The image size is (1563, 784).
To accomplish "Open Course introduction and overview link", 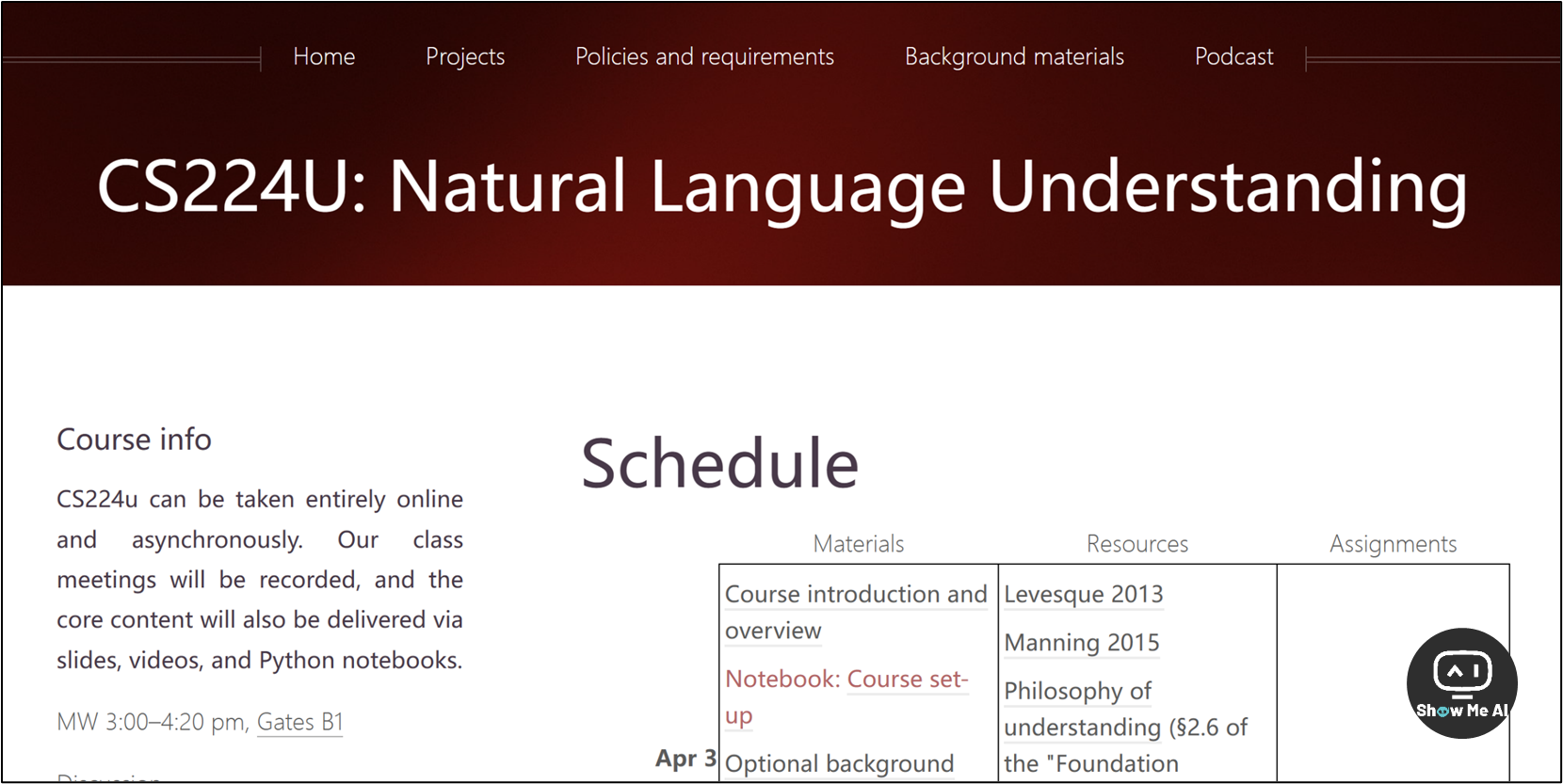I will pyautogui.click(x=856, y=612).
